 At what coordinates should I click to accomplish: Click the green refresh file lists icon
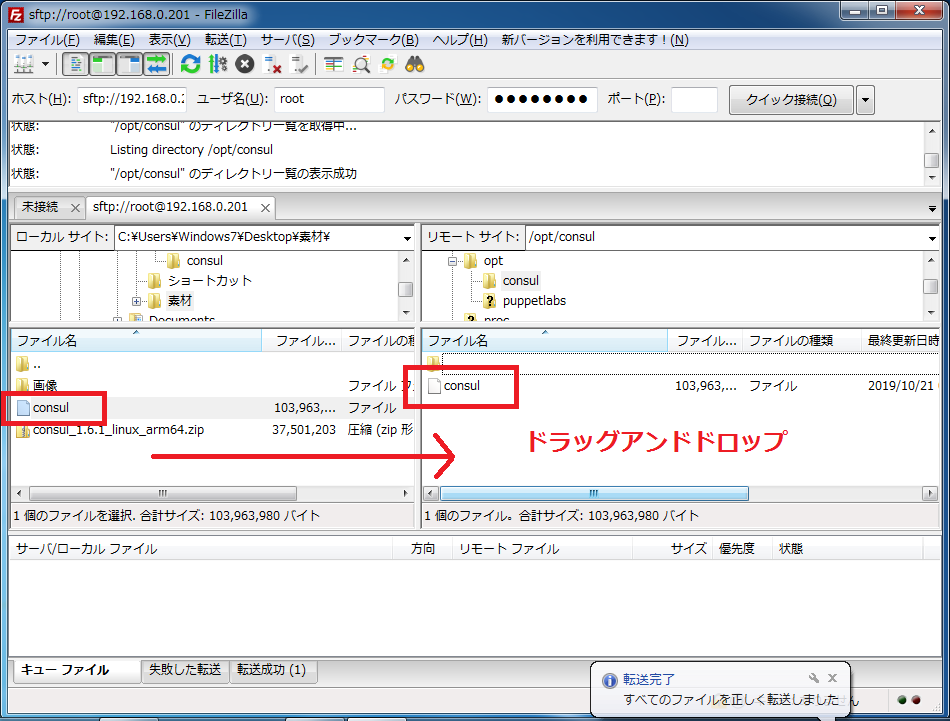[190, 64]
